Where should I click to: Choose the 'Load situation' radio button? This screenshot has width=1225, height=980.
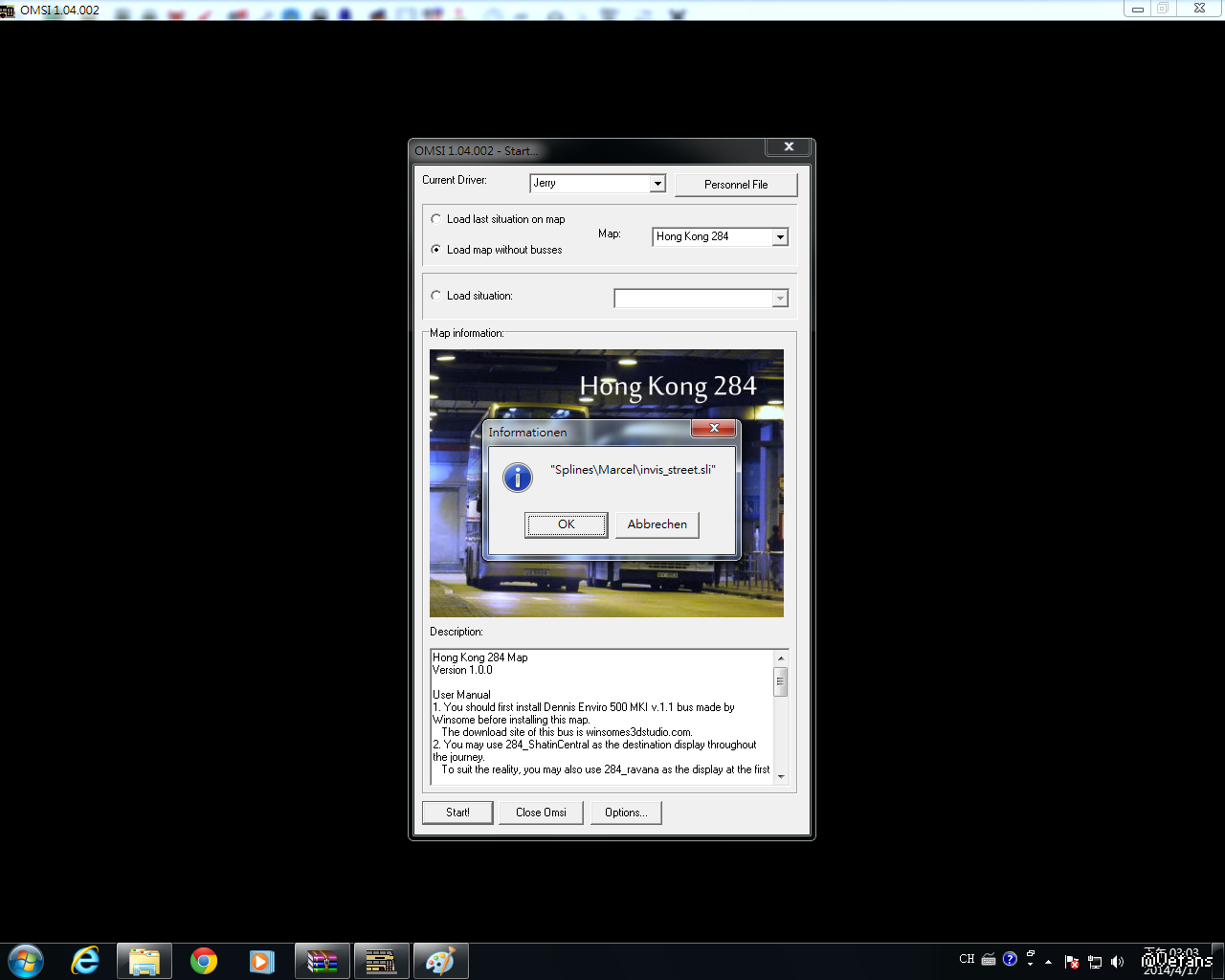[x=436, y=296]
